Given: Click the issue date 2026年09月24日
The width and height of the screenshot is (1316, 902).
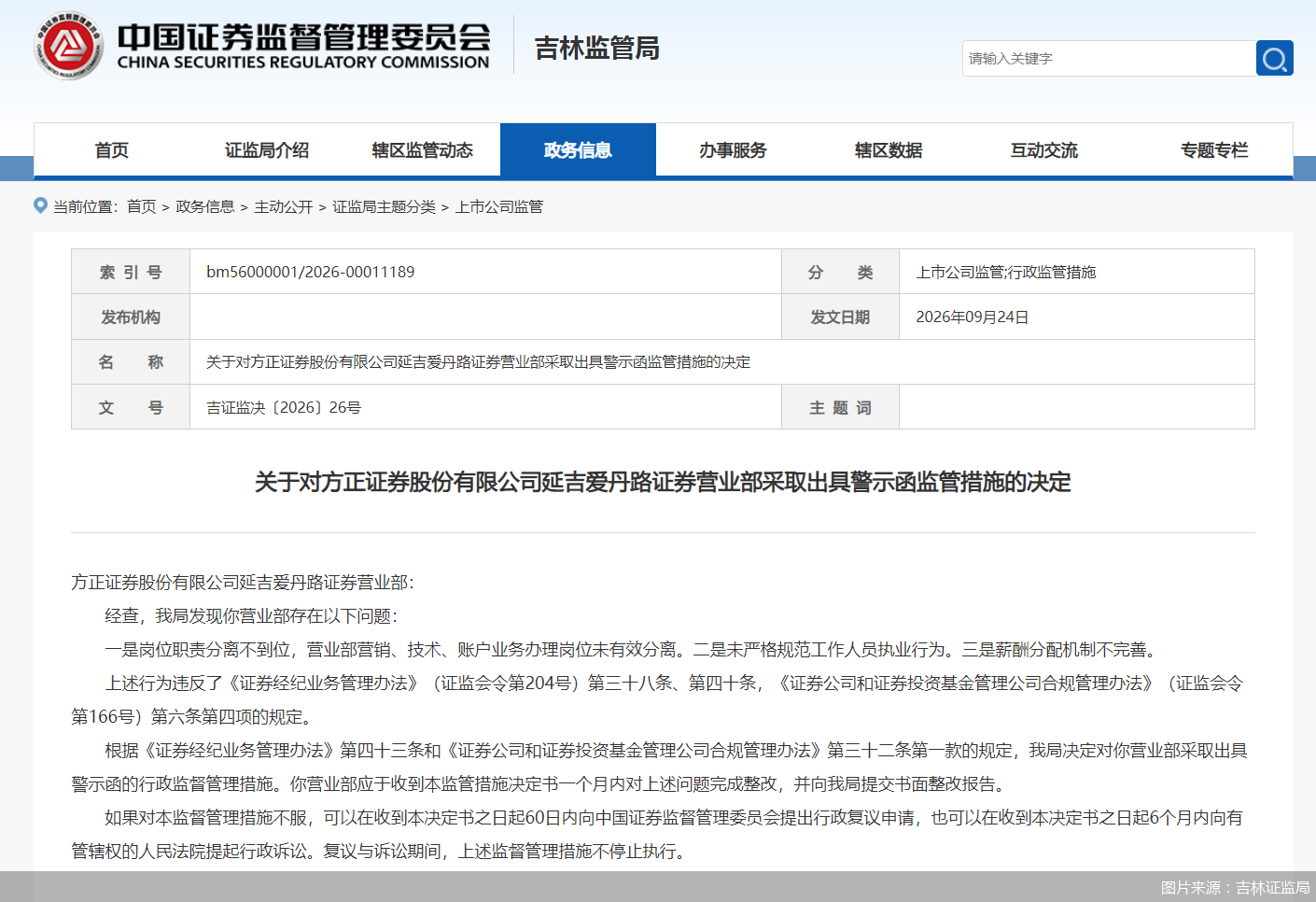Looking at the screenshot, I should (973, 317).
